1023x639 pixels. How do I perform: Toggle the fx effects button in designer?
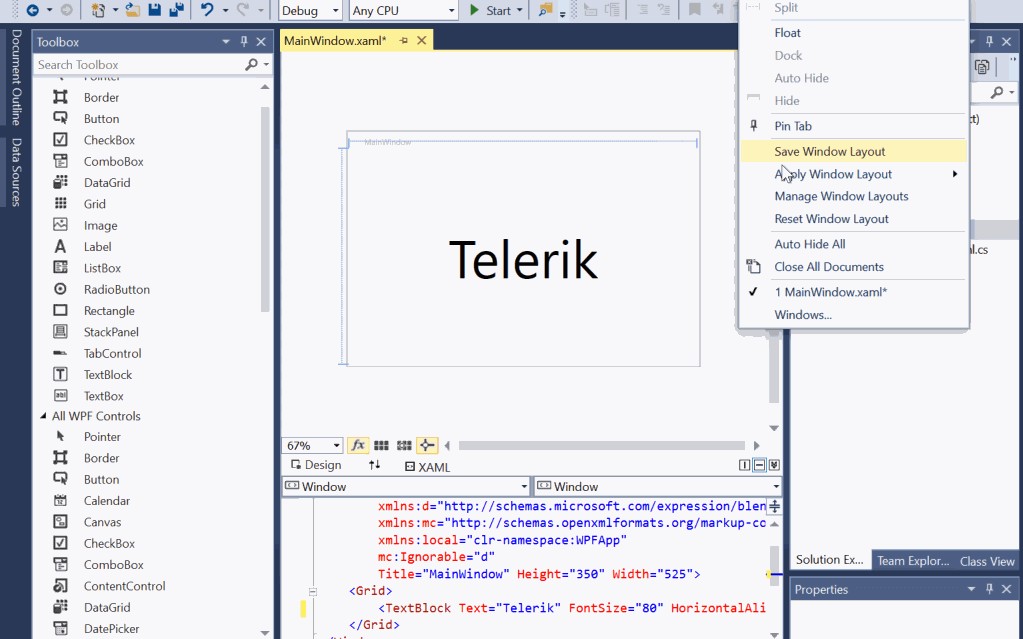click(358, 445)
